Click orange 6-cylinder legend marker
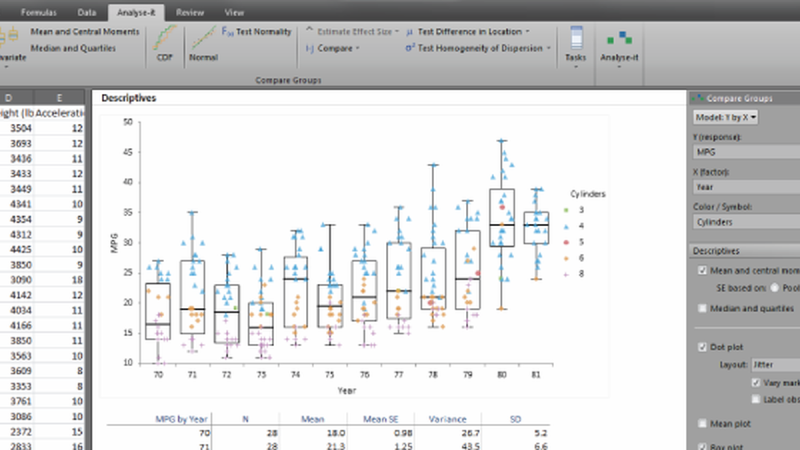The height and width of the screenshot is (450, 800). click(x=566, y=259)
